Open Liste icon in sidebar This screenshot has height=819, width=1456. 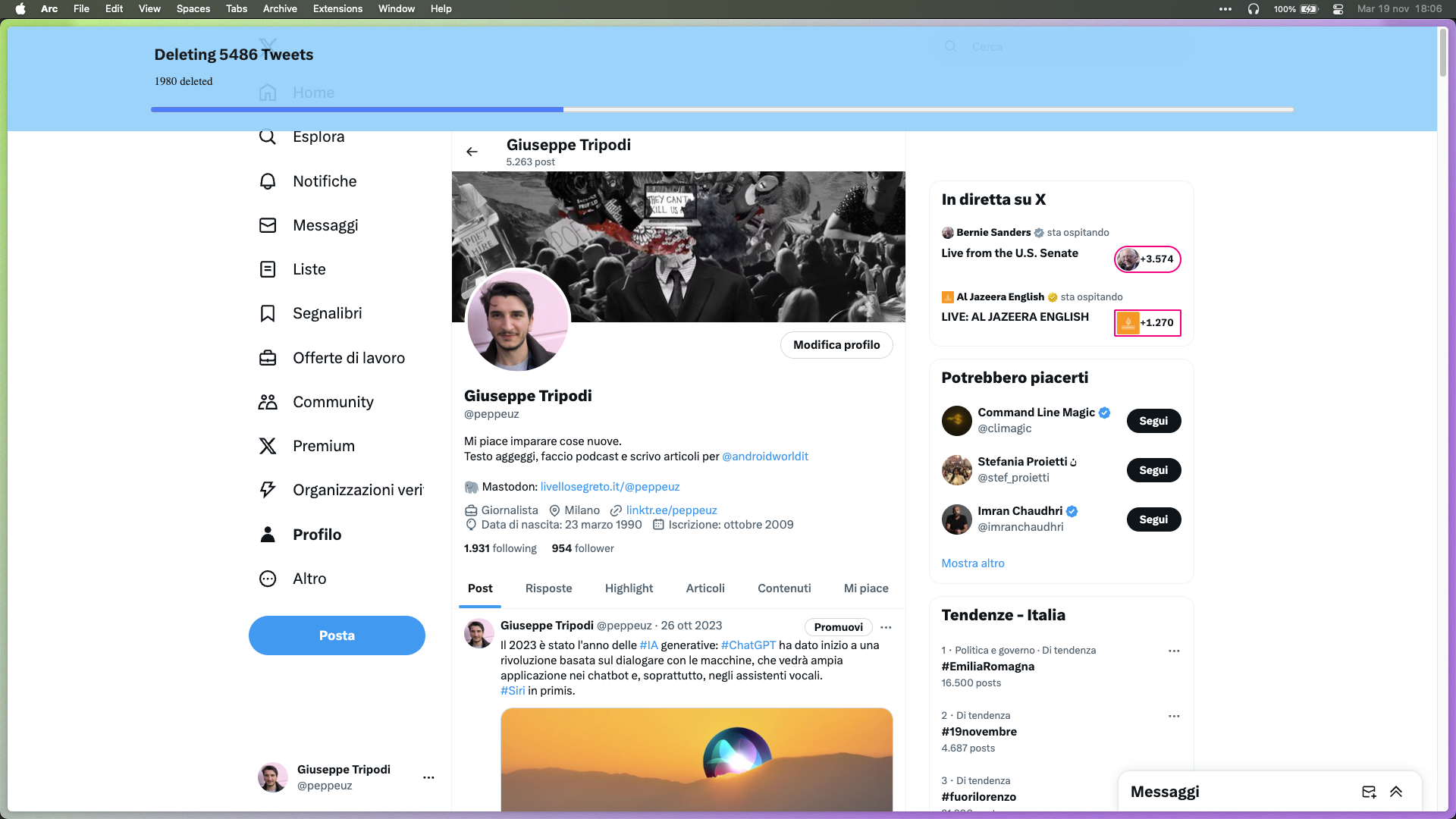268,269
